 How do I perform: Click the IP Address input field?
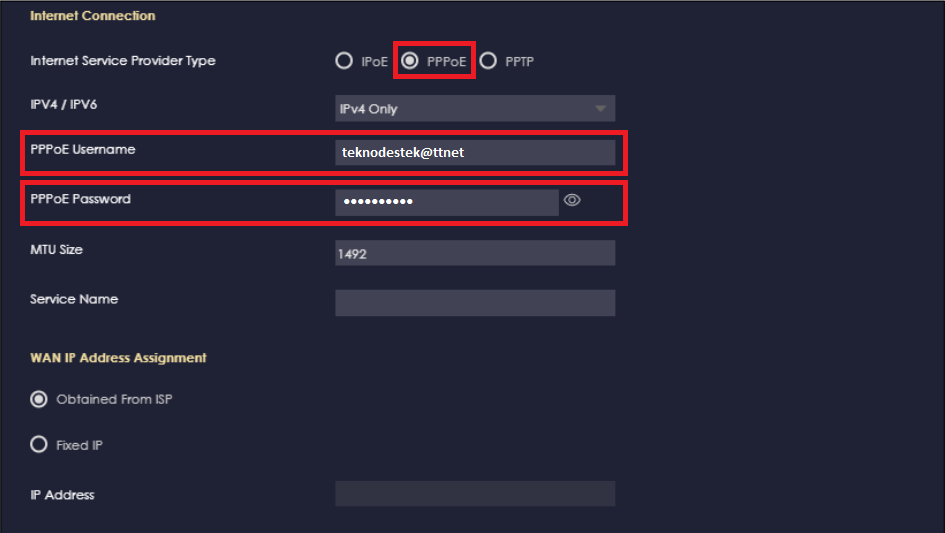click(x=474, y=494)
